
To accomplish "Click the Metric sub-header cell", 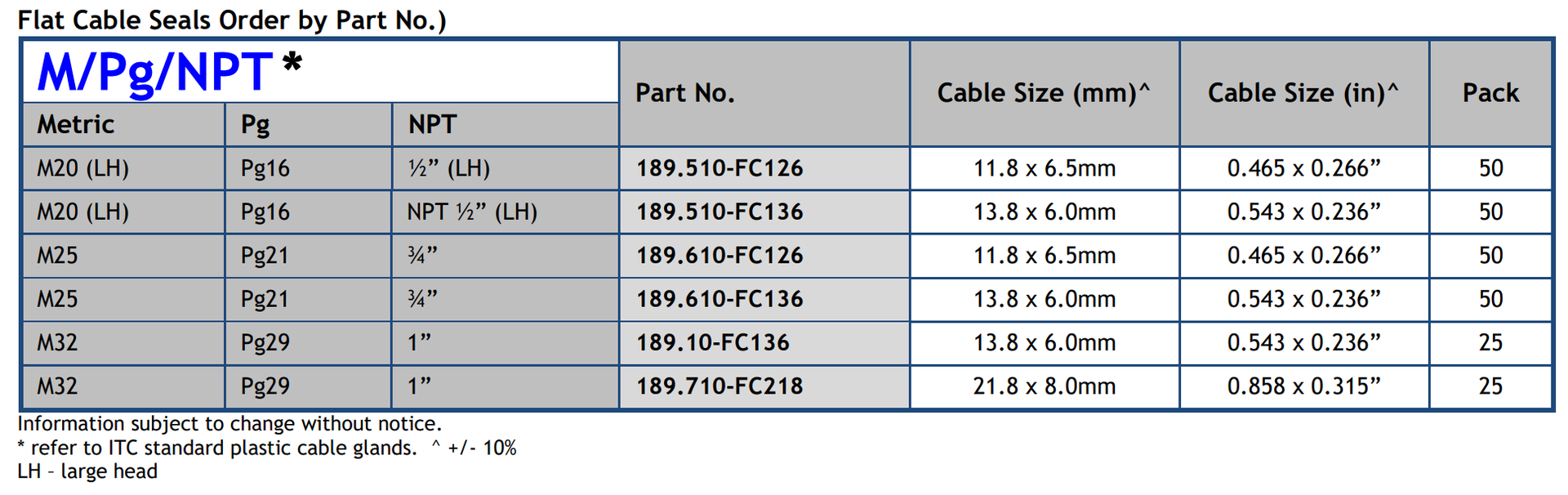I will [x=76, y=124].
